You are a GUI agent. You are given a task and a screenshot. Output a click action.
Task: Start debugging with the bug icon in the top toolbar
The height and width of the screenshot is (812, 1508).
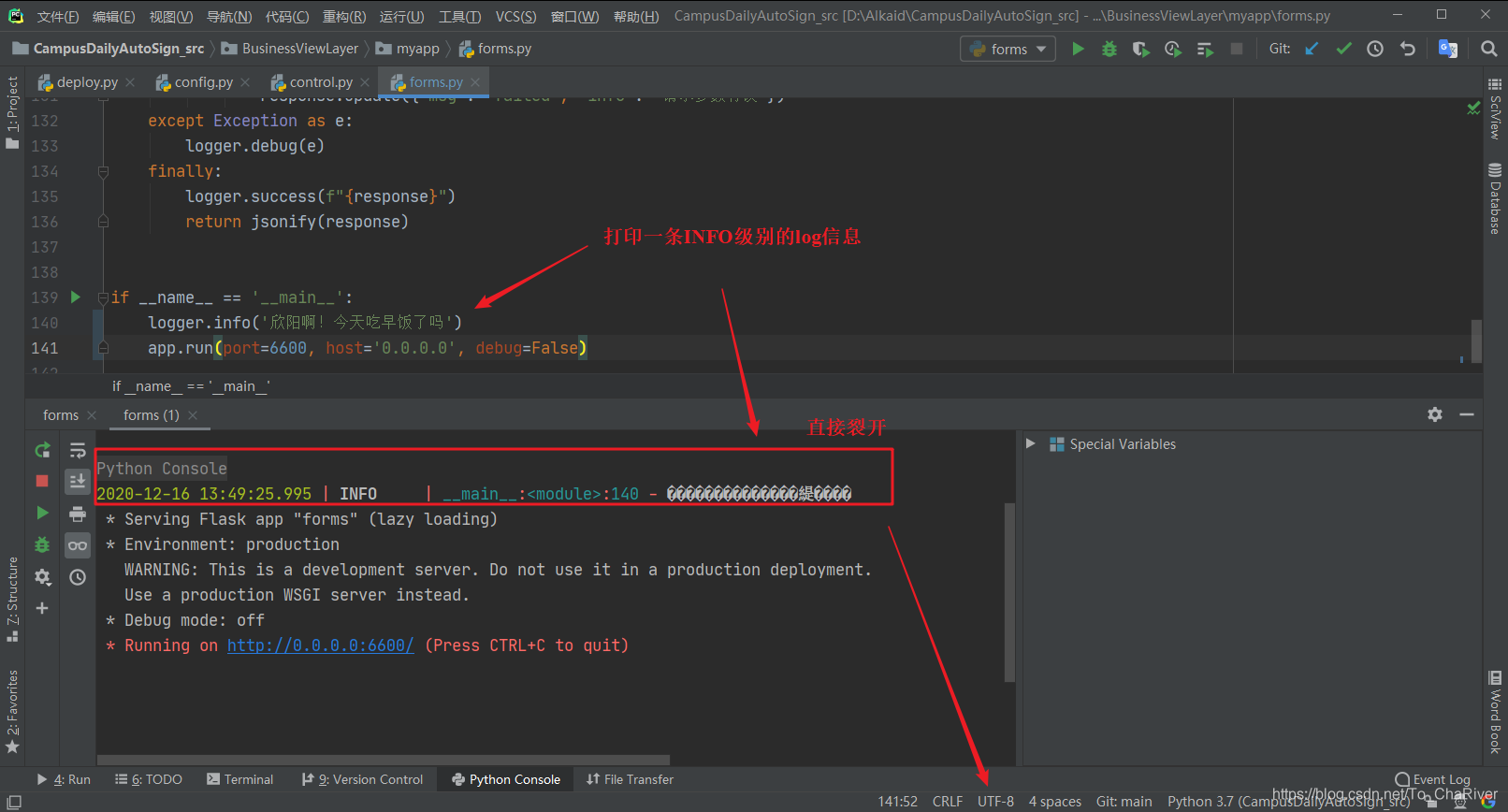[x=1109, y=49]
